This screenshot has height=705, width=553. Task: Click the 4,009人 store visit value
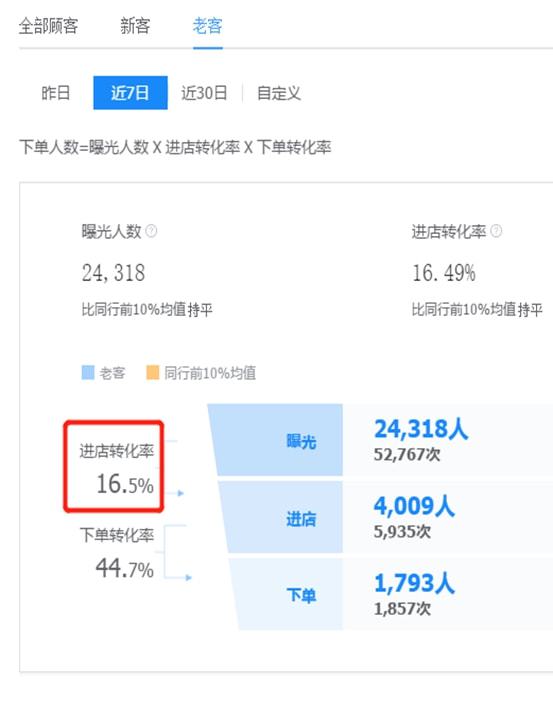pos(414,506)
